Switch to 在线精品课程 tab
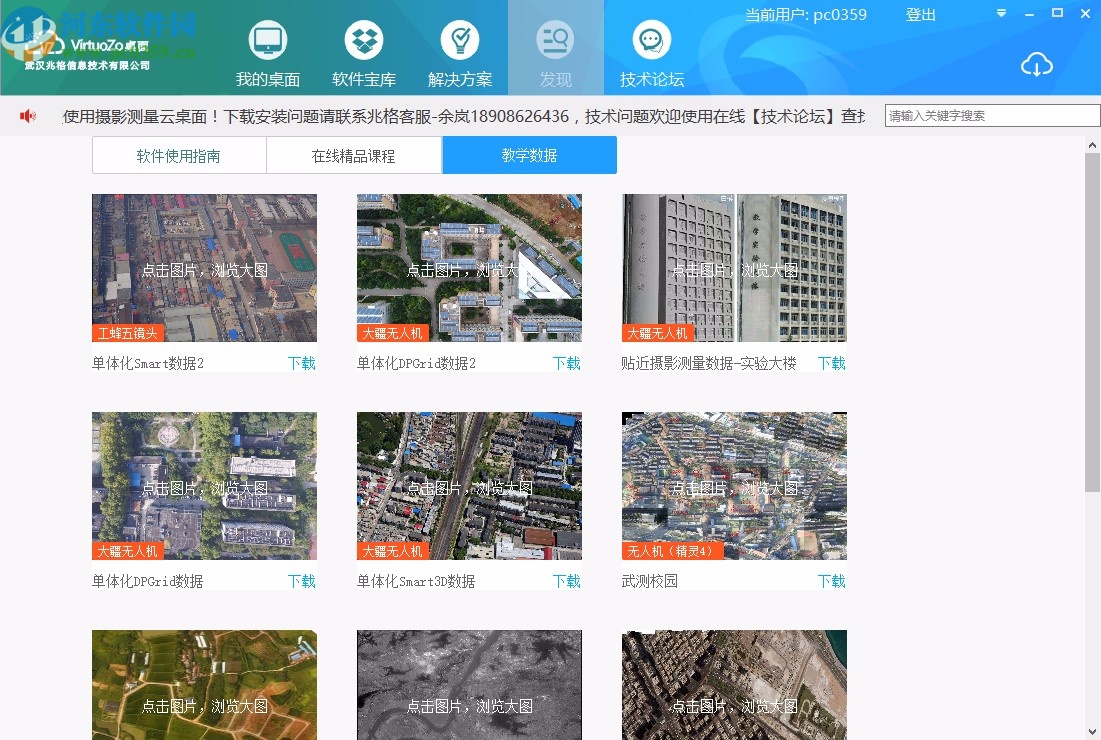 354,155
